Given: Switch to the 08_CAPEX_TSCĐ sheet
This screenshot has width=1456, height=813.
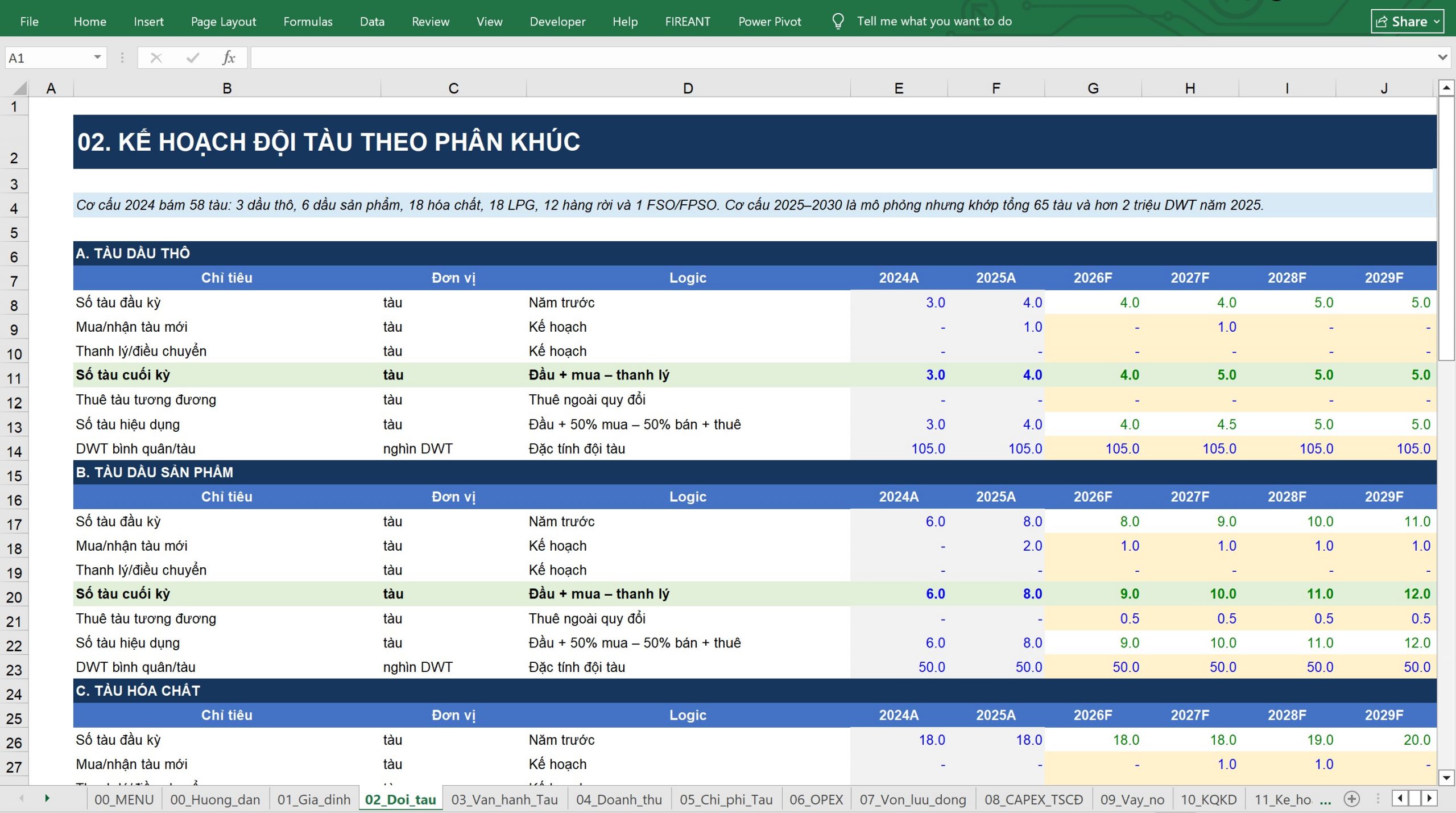Looking at the screenshot, I should coord(1034,799).
